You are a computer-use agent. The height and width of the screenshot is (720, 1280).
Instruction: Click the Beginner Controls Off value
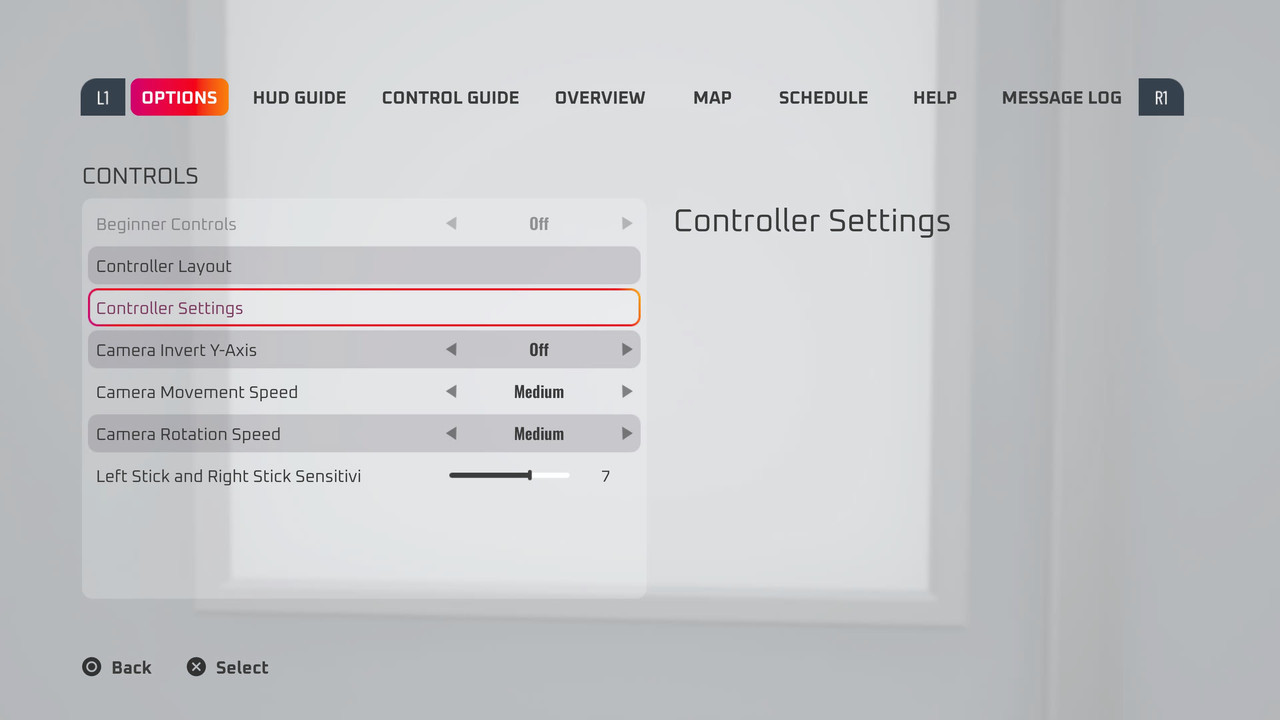pyautogui.click(x=539, y=224)
